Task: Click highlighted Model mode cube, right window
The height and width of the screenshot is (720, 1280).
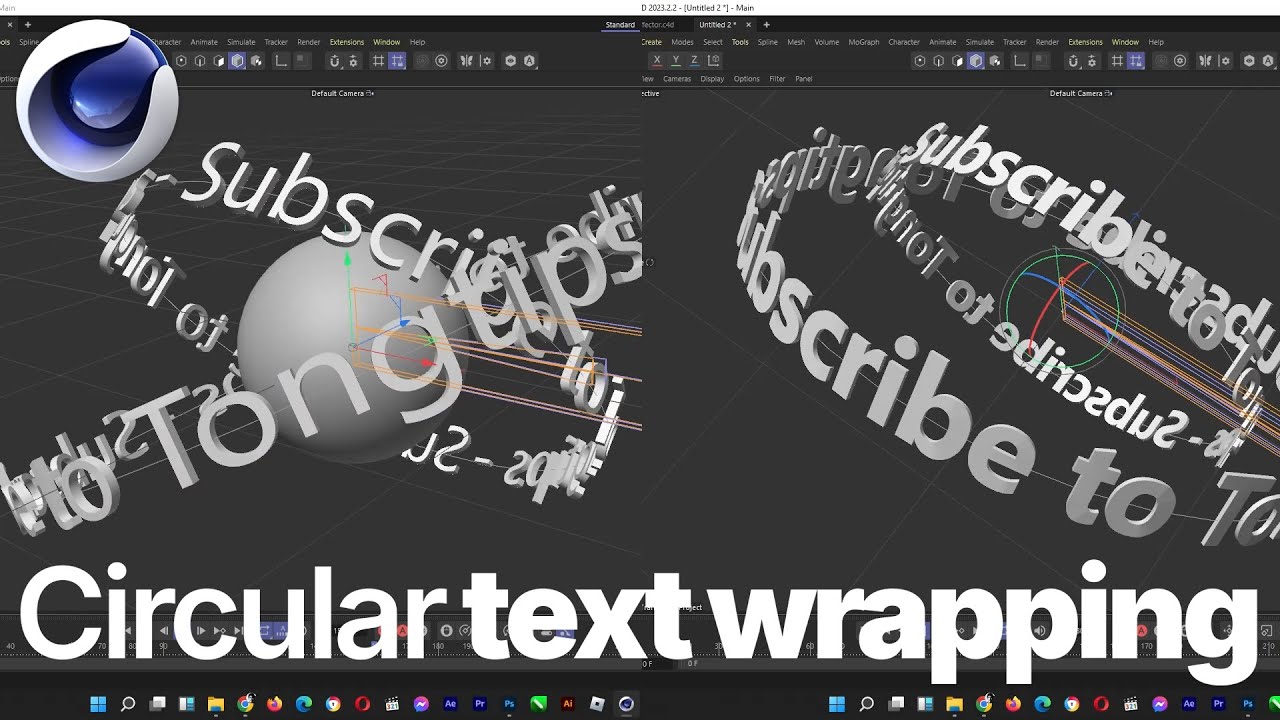Action: [976, 61]
